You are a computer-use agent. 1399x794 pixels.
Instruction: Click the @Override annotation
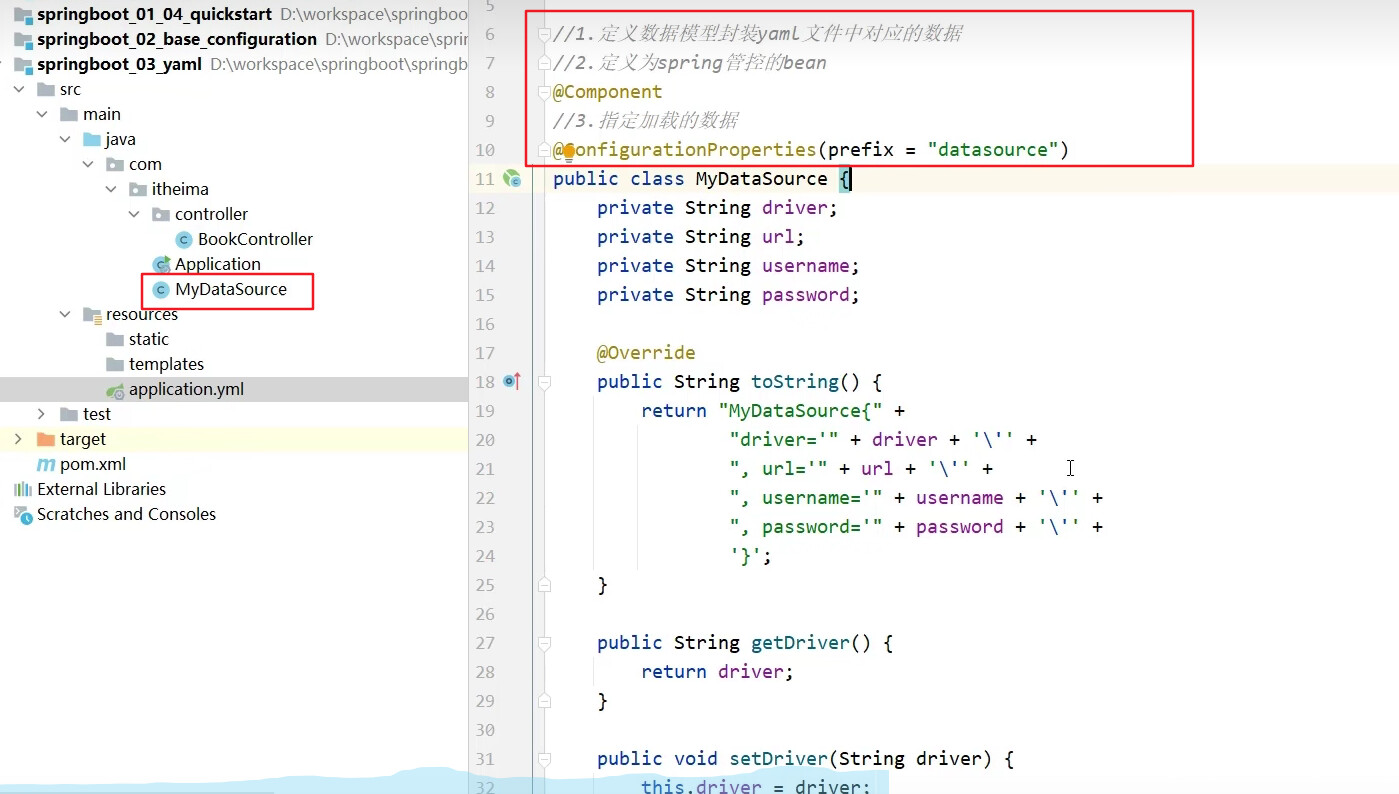click(x=646, y=352)
